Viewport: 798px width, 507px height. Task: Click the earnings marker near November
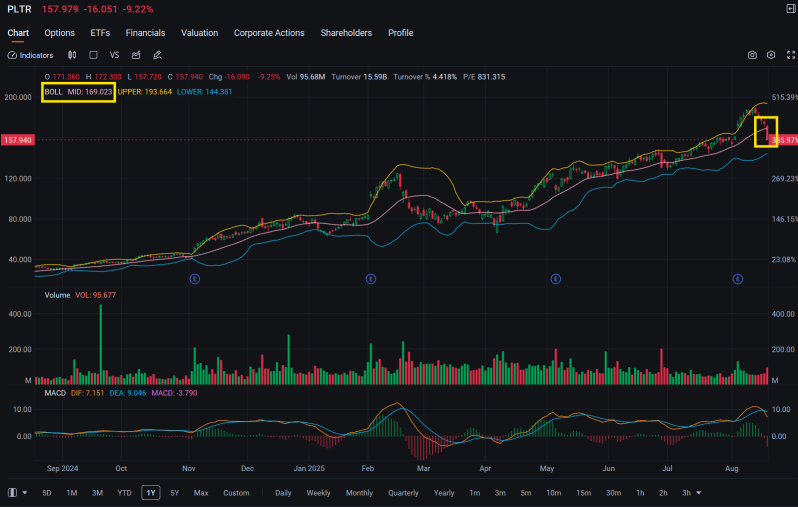pos(194,279)
